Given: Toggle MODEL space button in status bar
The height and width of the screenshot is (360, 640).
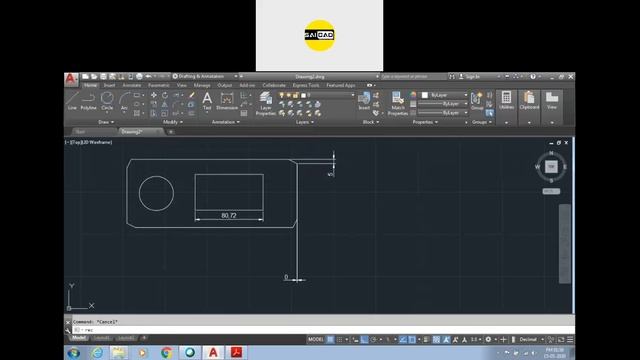Looking at the screenshot, I should [x=316, y=339].
